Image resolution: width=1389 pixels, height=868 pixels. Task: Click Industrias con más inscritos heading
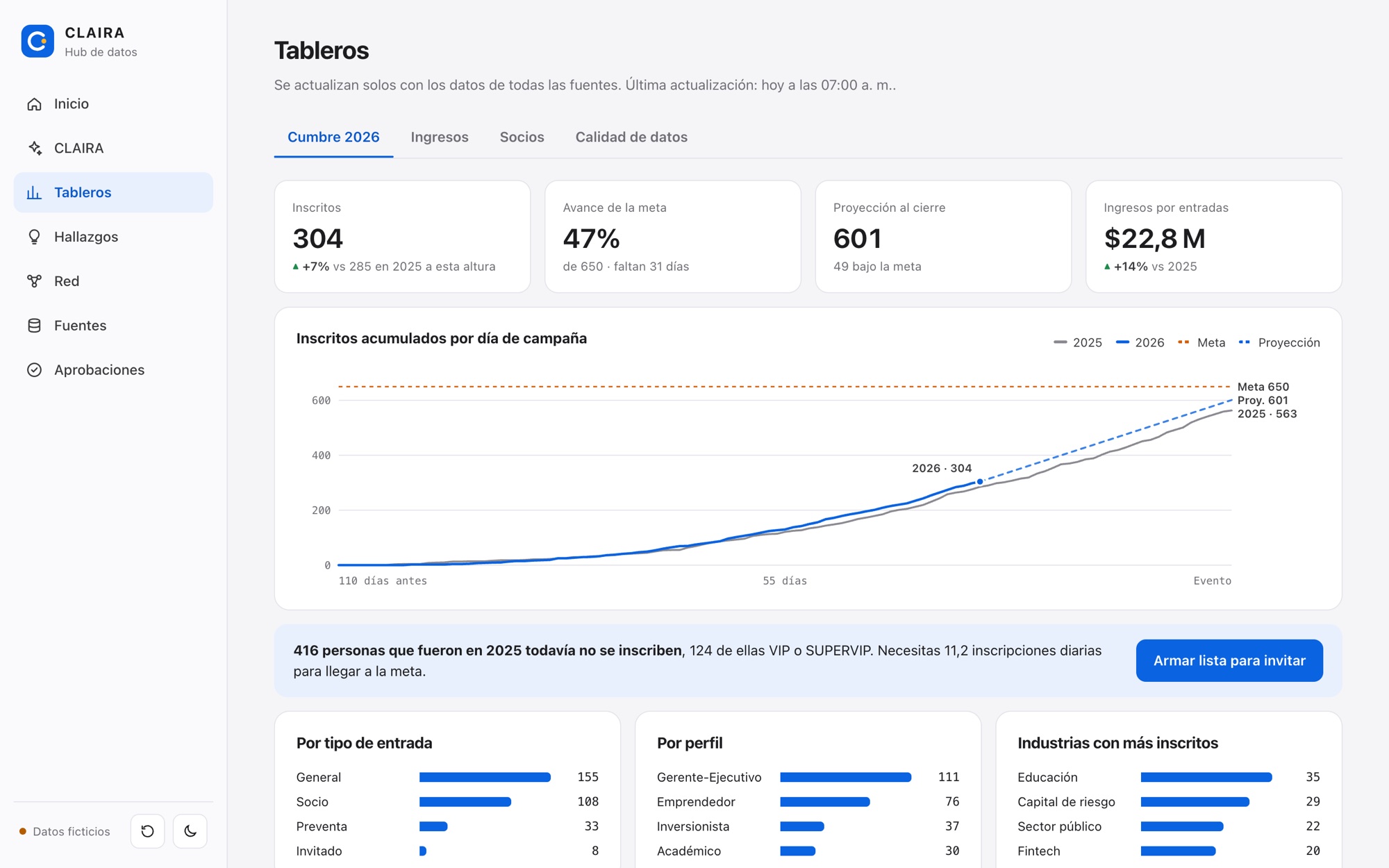[x=1117, y=743]
